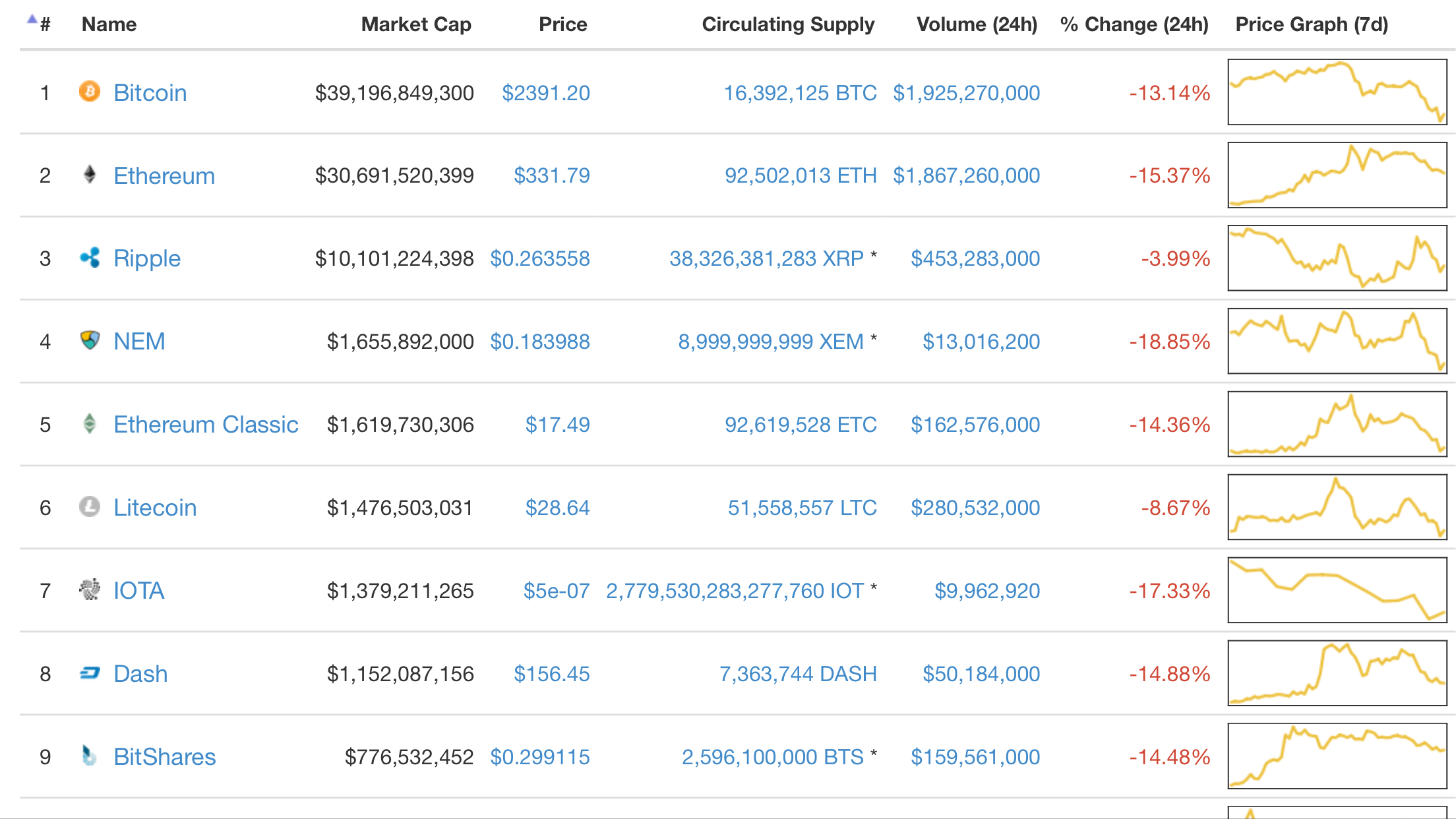Click Ethereum price $331.79
The width and height of the screenshot is (1456, 819).
click(x=552, y=175)
